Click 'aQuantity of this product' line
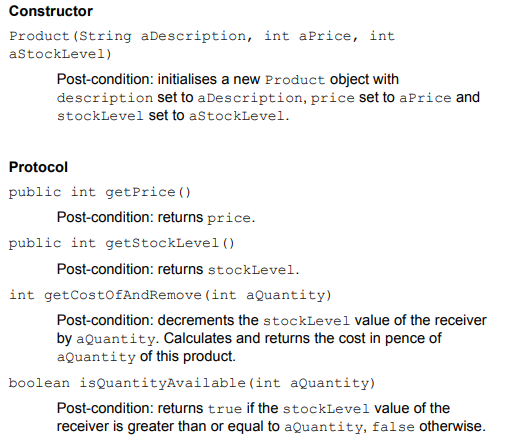The width and height of the screenshot is (512, 437). [146, 357]
